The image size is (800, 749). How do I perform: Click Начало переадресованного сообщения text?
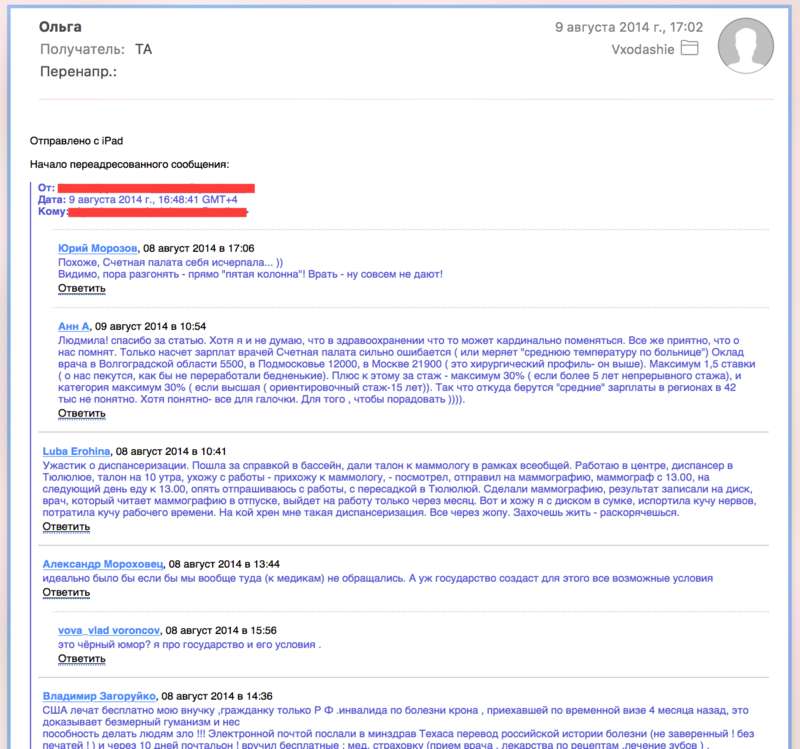pos(129,164)
